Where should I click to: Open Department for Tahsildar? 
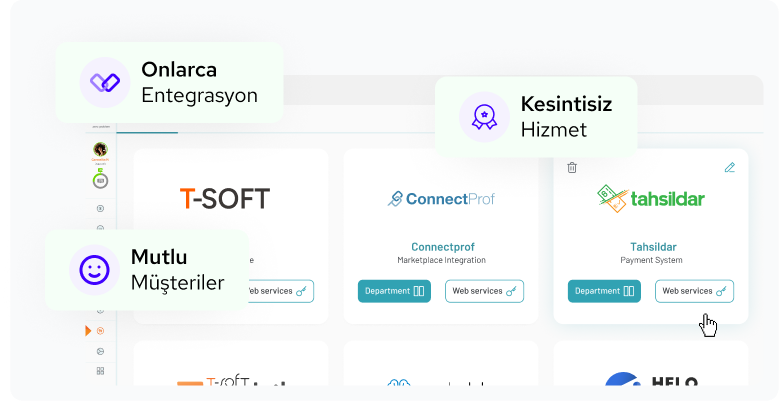tap(604, 291)
